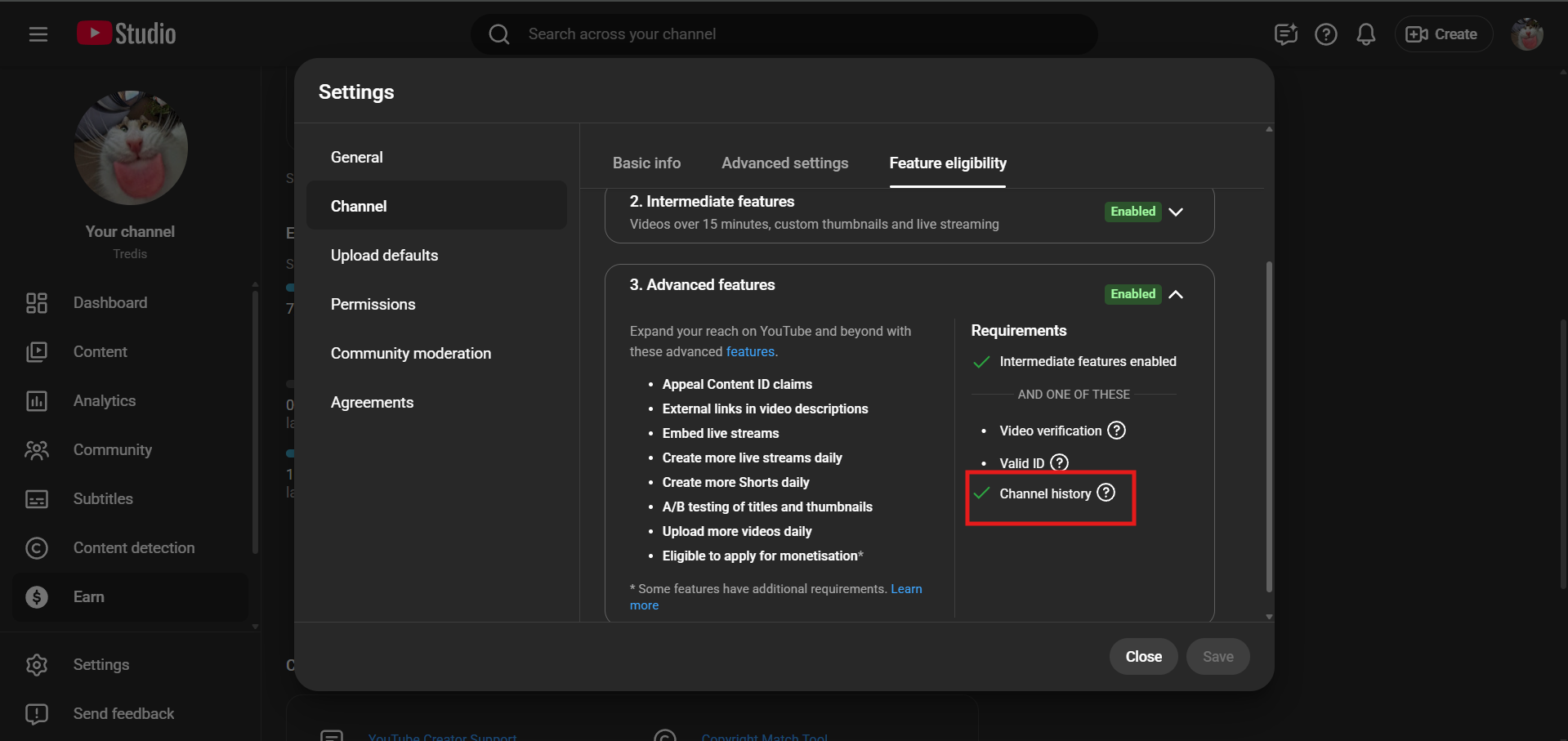Image resolution: width=1568 pixels, height=741 pixels.
Task: Click the Create button
Action: coord(1442,34)
